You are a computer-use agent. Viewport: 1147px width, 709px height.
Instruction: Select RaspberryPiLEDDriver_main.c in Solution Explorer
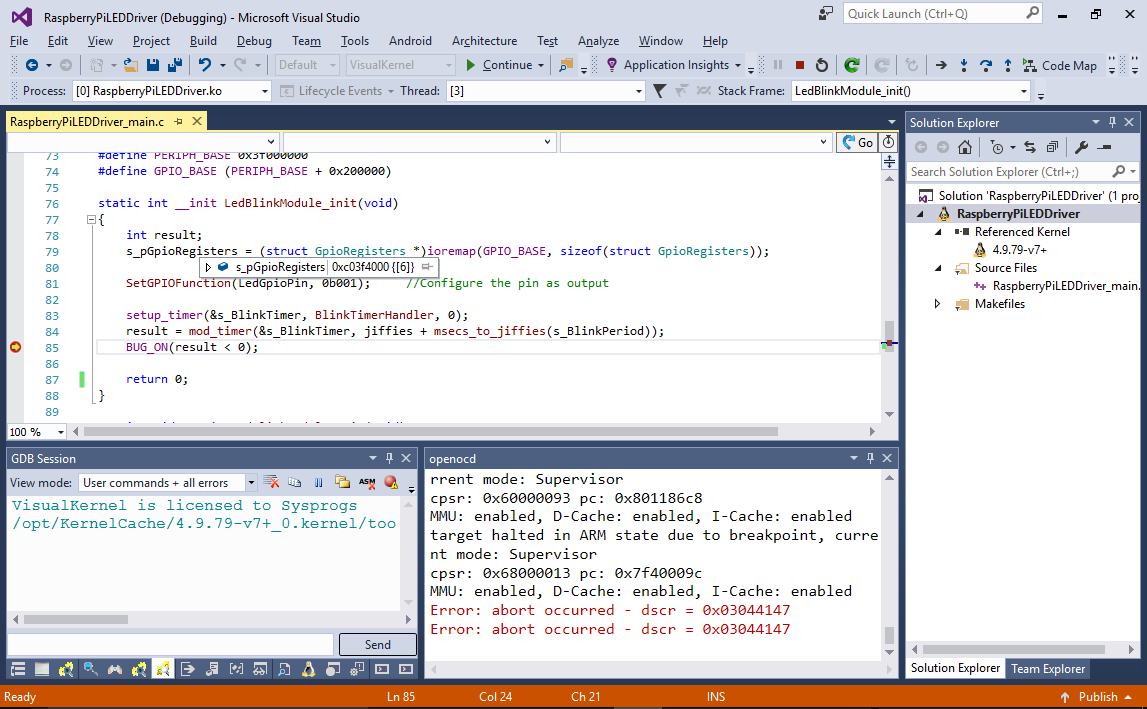click(x=1066, y=285)
